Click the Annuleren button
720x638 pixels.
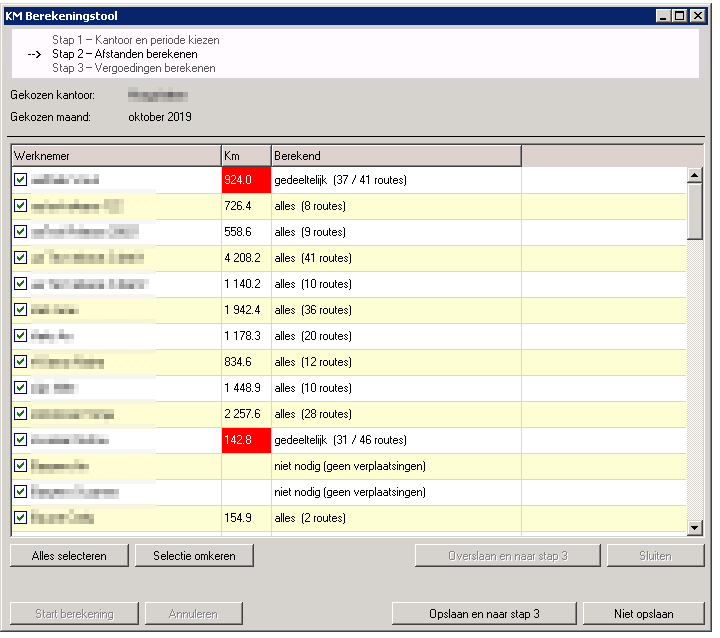pyautogui.click(x=193, y=614)
